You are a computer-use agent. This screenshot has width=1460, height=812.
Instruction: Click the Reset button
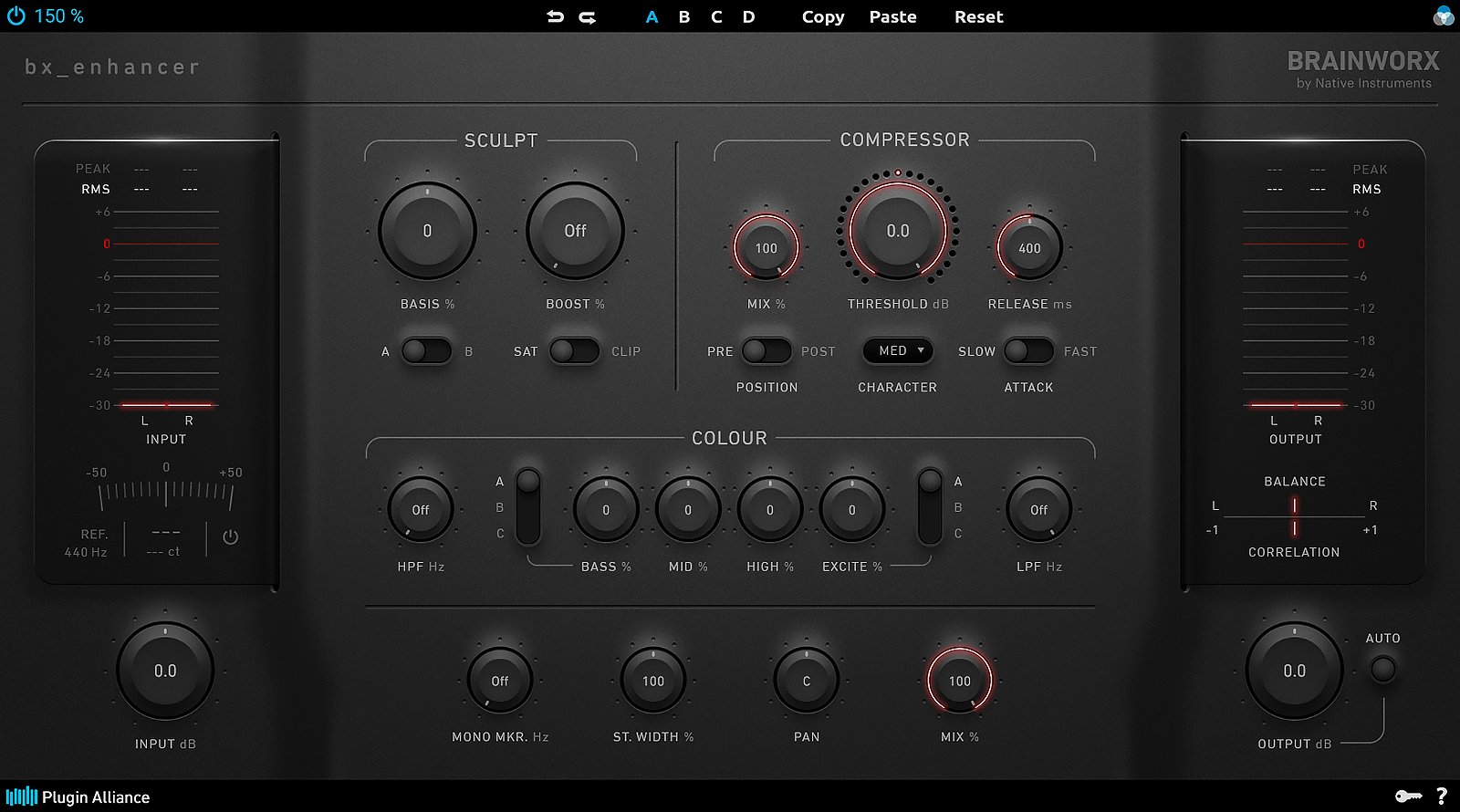(978, 16)
